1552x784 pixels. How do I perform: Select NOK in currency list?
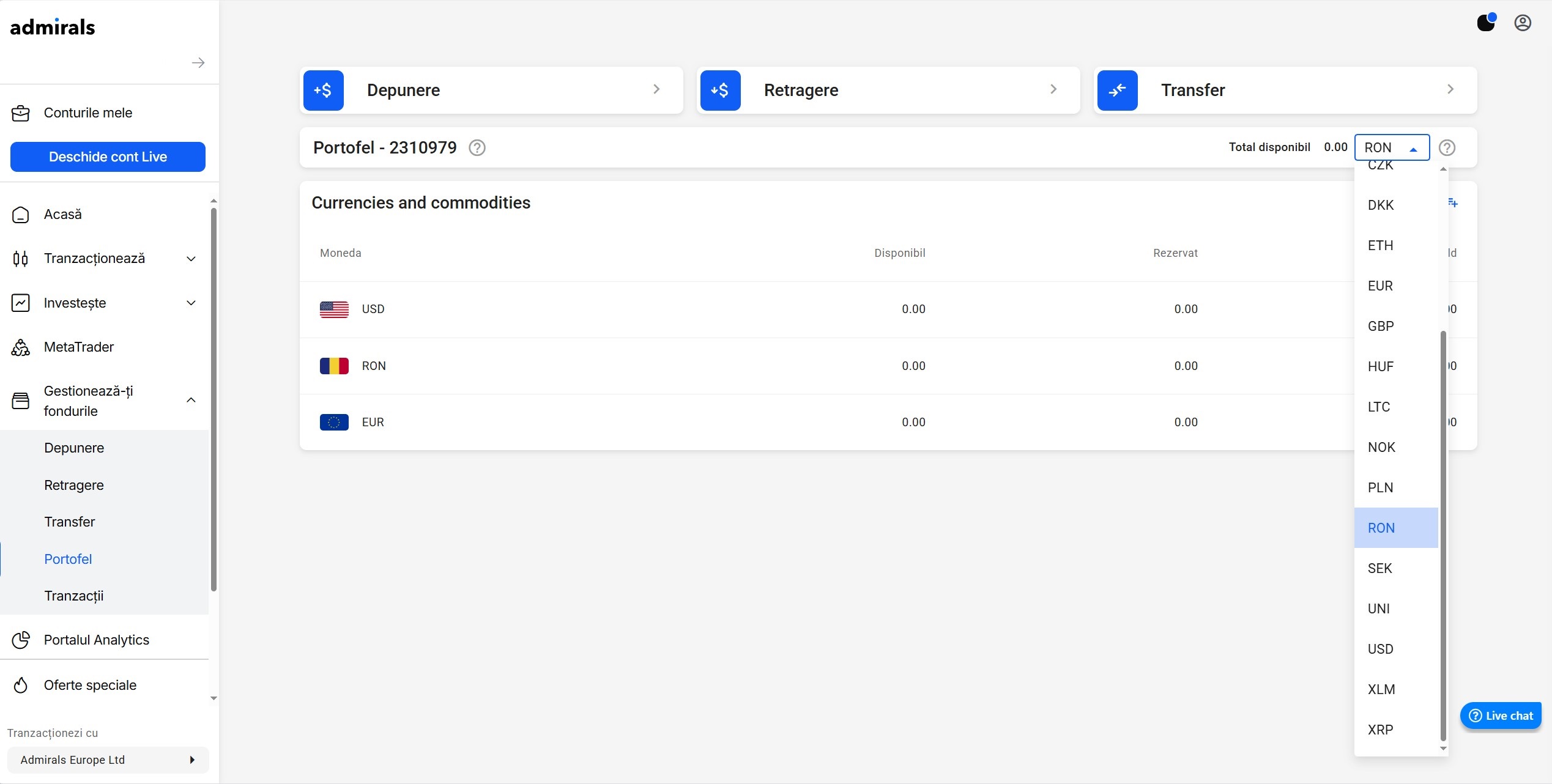[1396, 447]
